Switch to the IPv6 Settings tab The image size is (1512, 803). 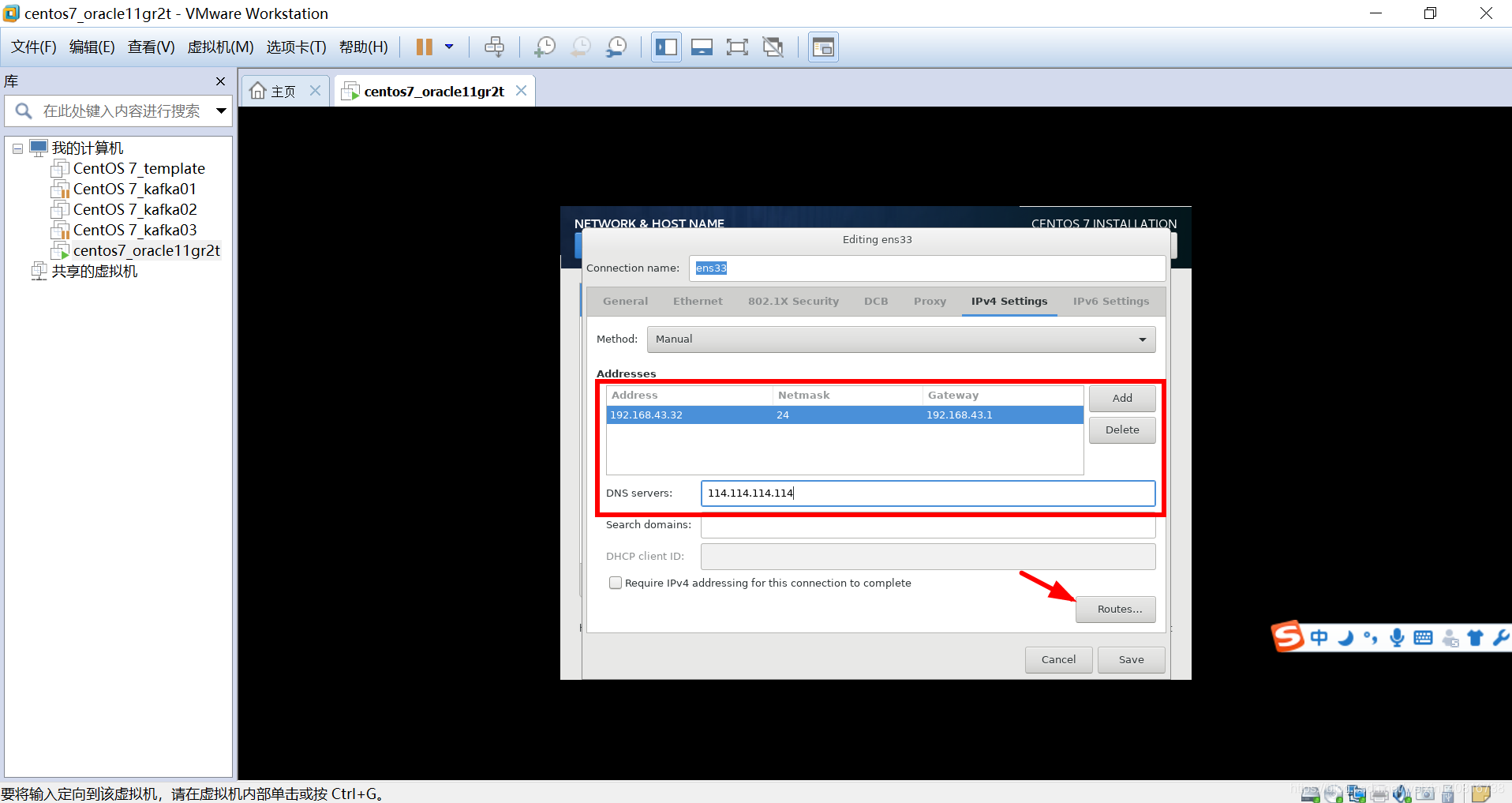coord(1111,302)
